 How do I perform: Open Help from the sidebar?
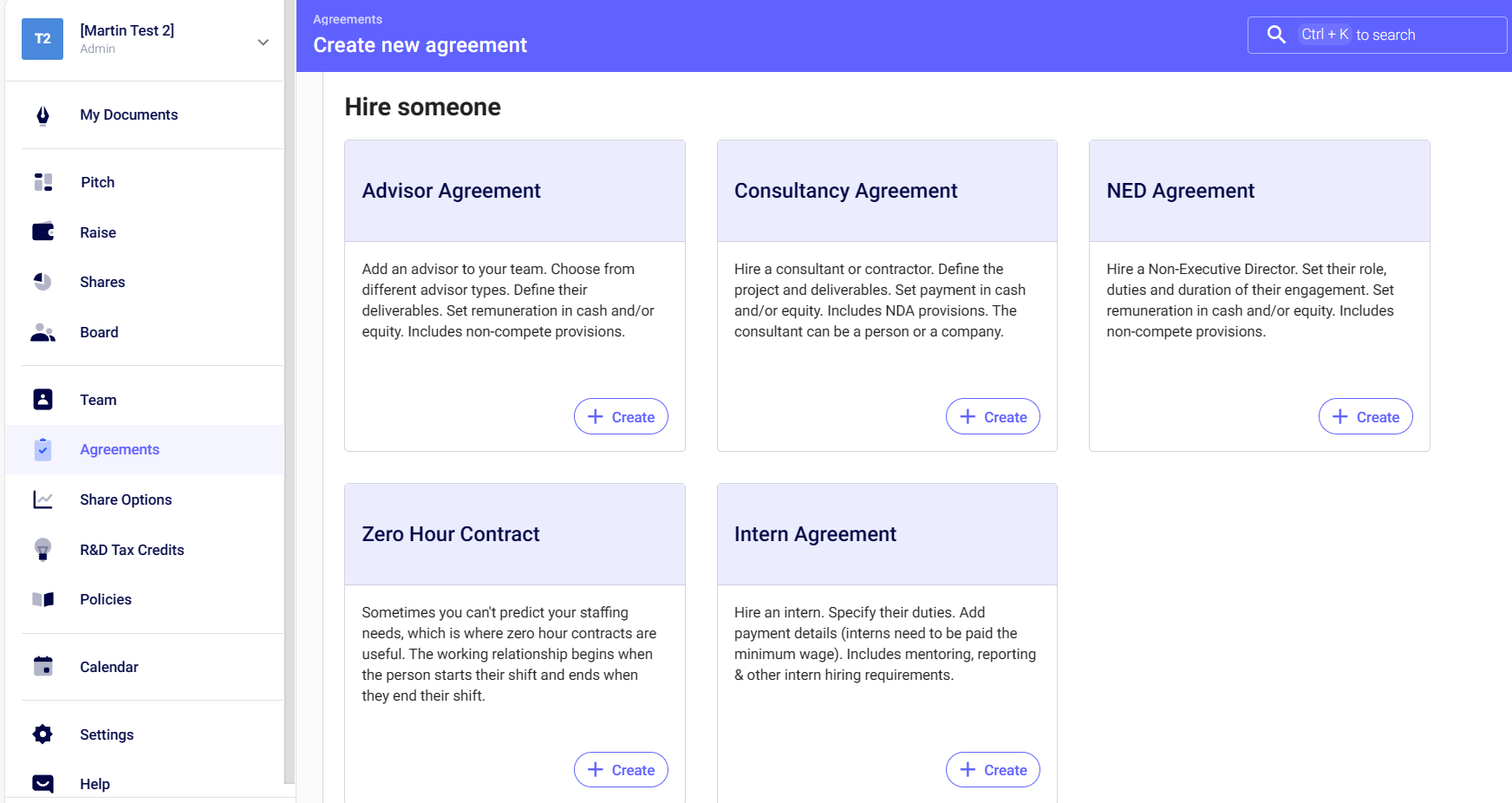pyautogui.click(x=94, y=784)
